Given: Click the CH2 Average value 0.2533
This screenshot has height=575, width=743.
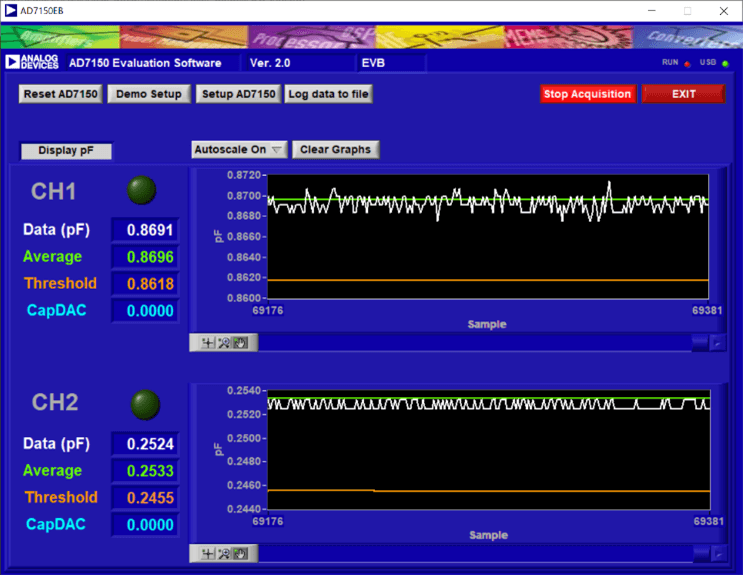Looking at the screenshot, I should click(145, 471).
